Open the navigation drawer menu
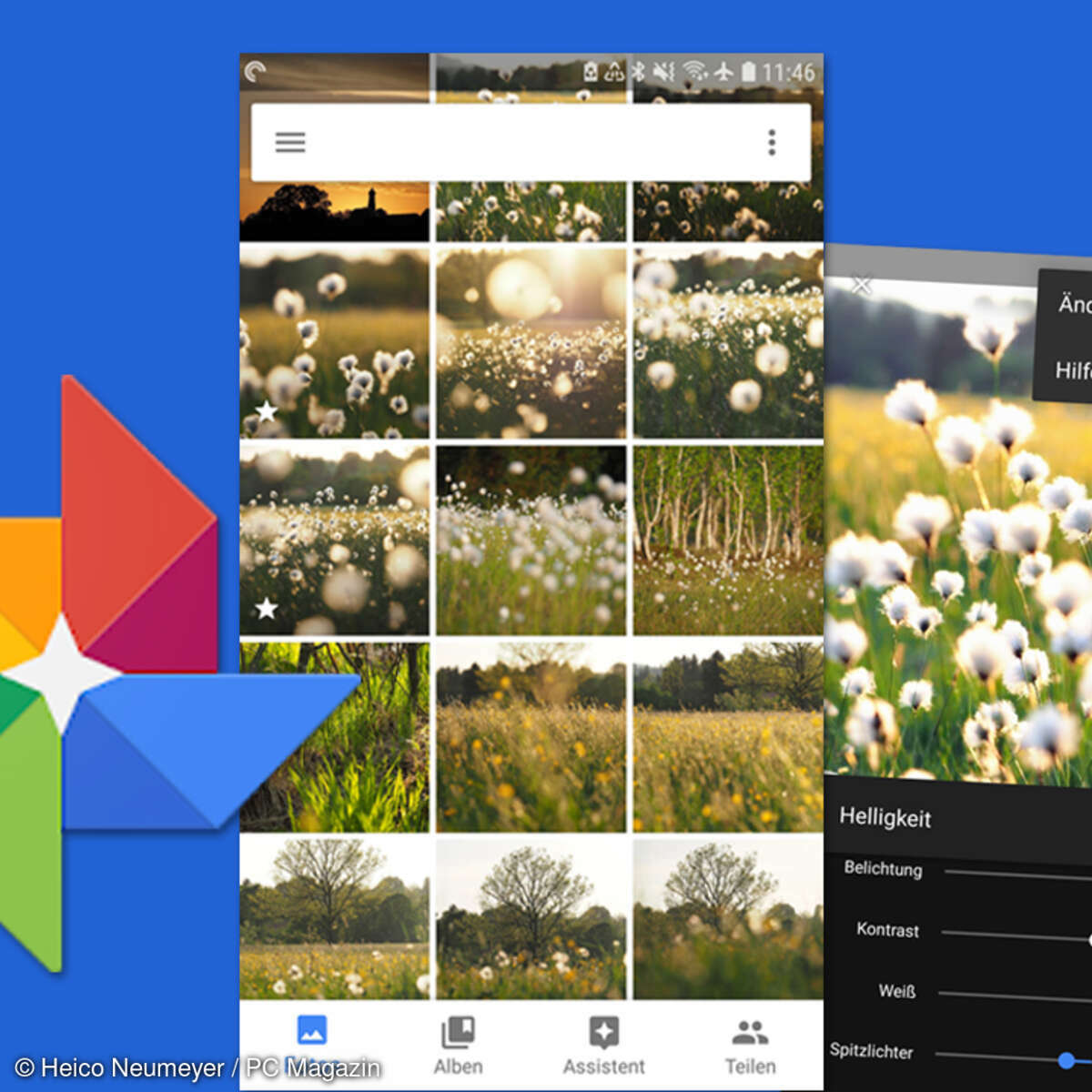This screenshot has width=1092, height=1092. click(289, 142)
